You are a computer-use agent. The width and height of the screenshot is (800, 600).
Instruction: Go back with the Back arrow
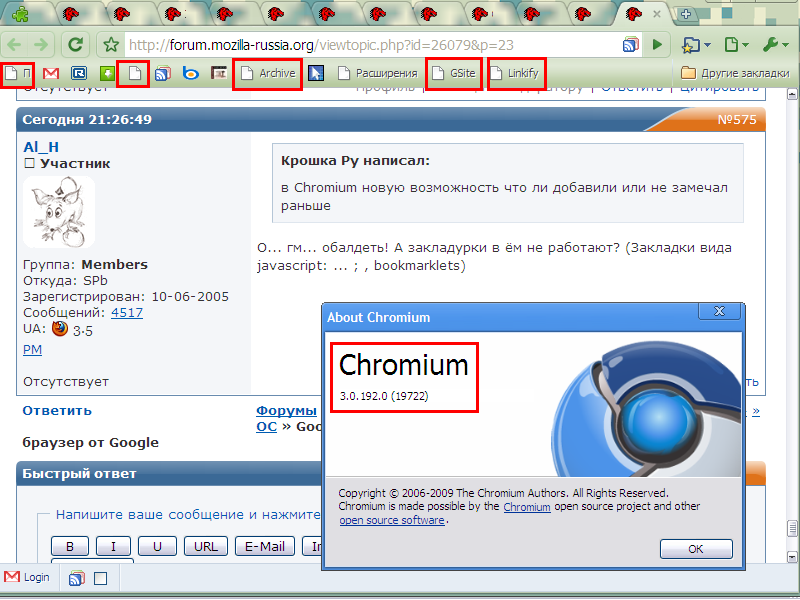click(x=14, y=45)
